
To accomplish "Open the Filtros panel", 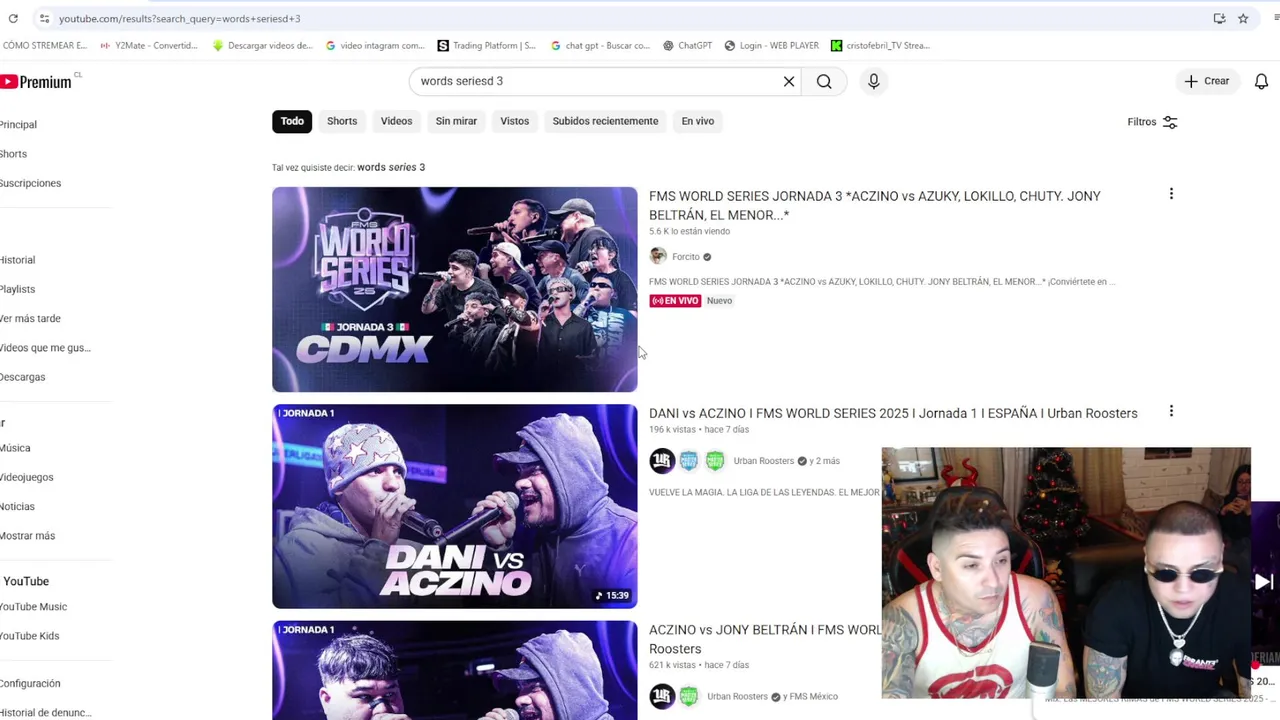I will click(1152, 122).
